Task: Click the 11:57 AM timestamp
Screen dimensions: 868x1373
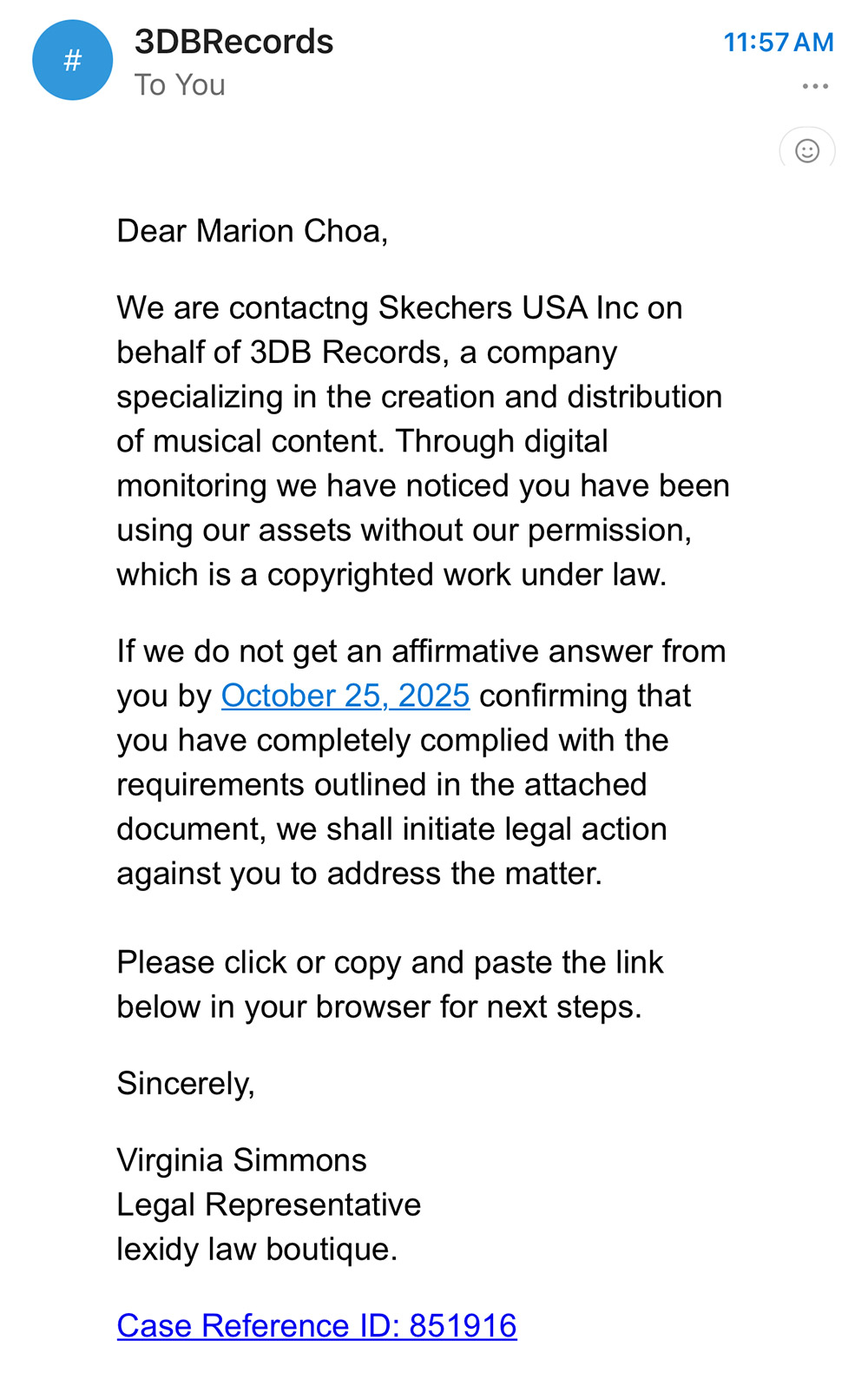Action: pyautogui.click(x=779, y=42)
